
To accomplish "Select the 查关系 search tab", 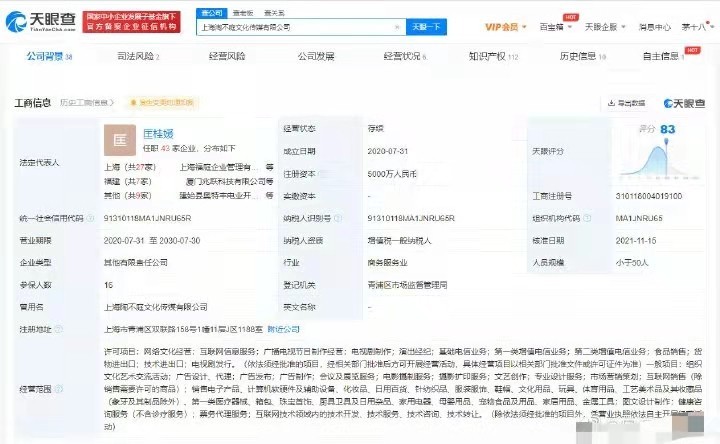I will click(274, 13).
